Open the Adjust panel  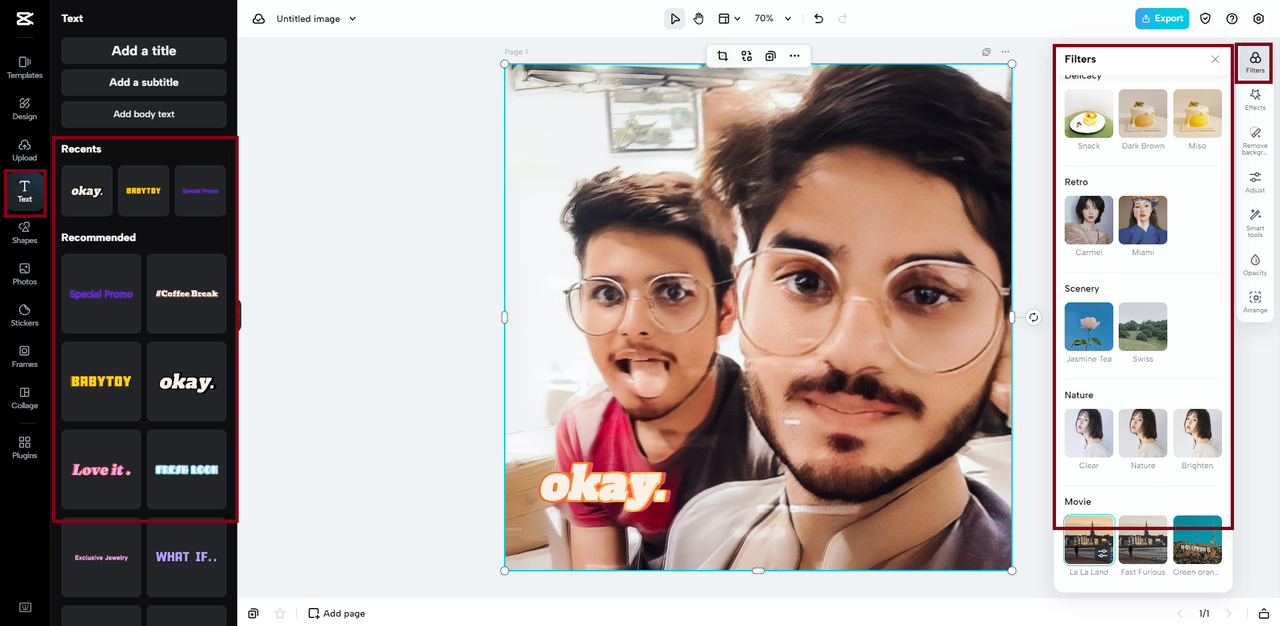coord(1255,182)
